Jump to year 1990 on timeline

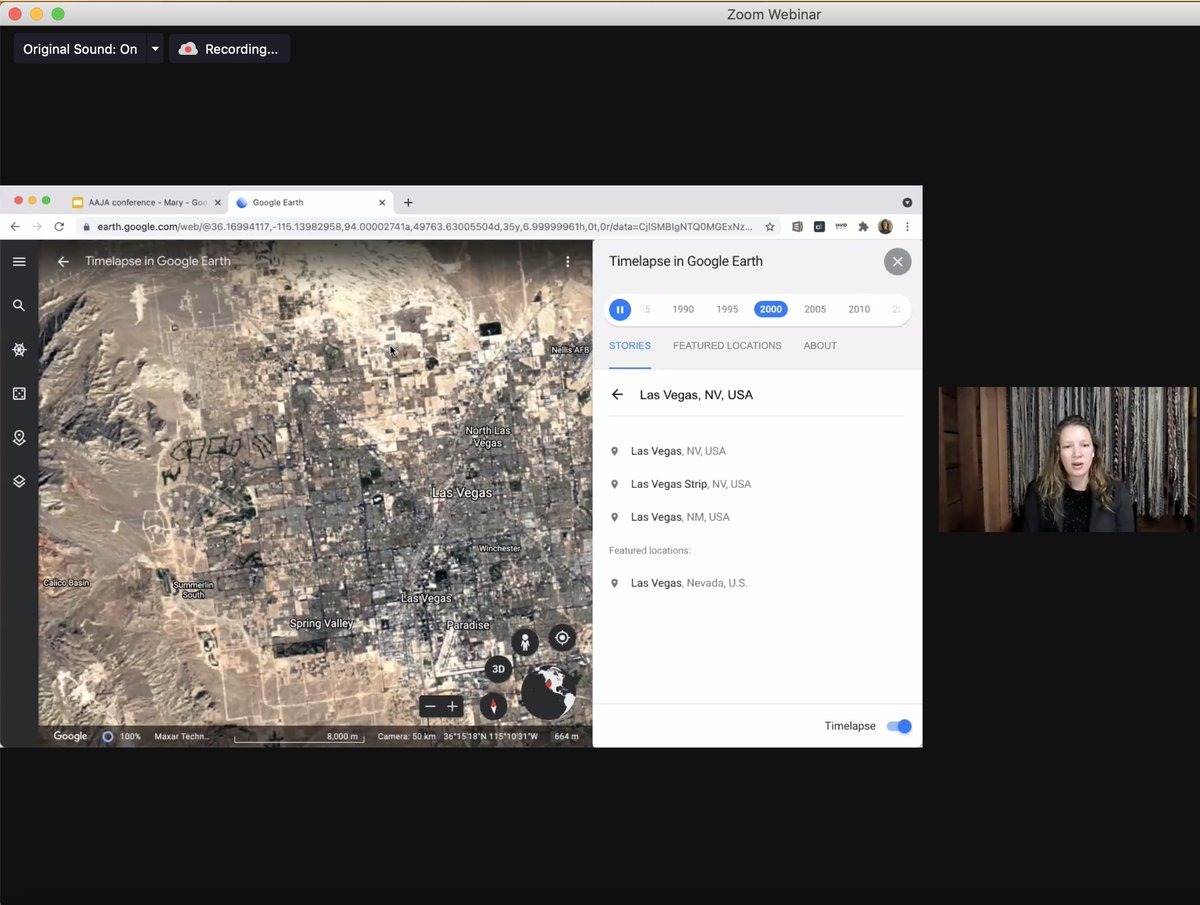pyautogui.click(x=683, y=310)
